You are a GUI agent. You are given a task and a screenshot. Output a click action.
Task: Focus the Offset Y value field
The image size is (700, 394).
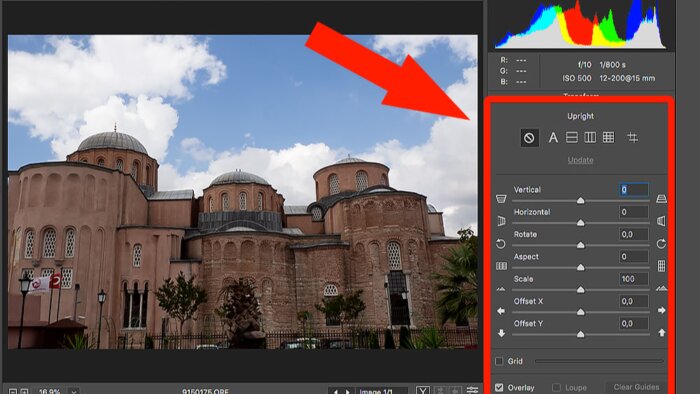click(634, 323)
